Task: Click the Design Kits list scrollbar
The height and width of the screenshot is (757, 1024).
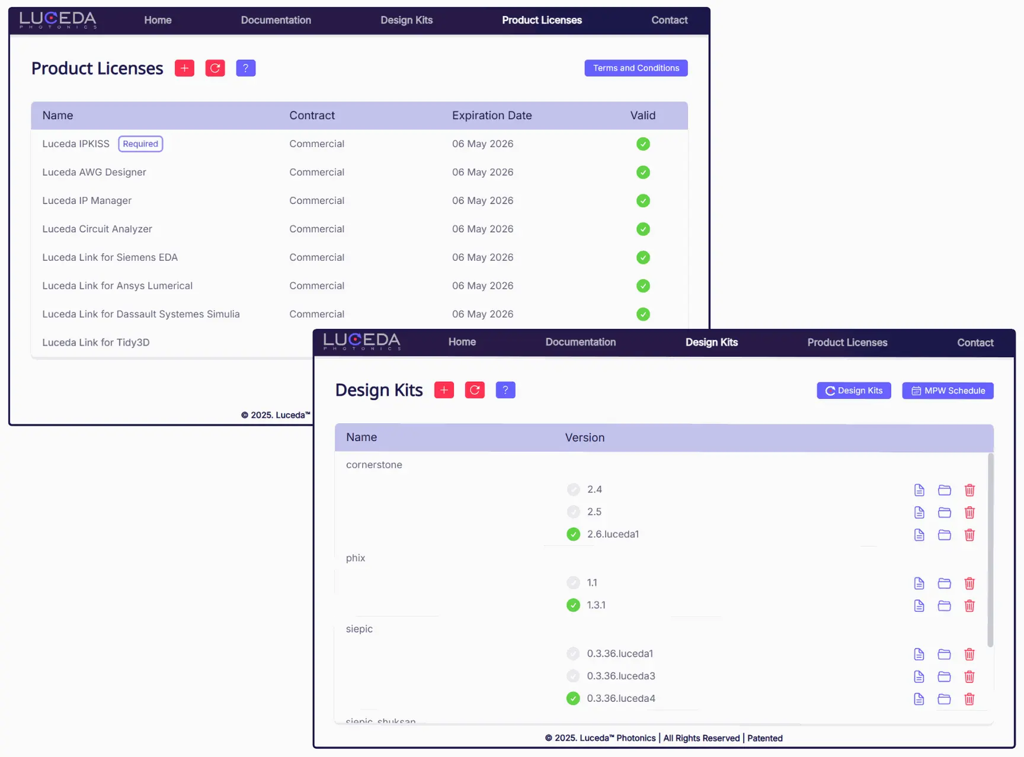Action: pos(990,550)
